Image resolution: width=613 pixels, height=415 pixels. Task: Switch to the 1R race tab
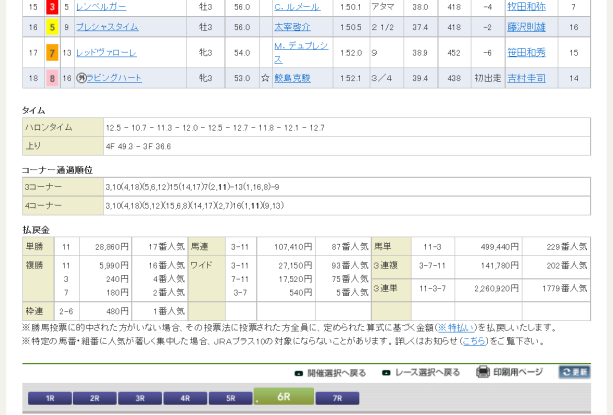tap(48, 398)
